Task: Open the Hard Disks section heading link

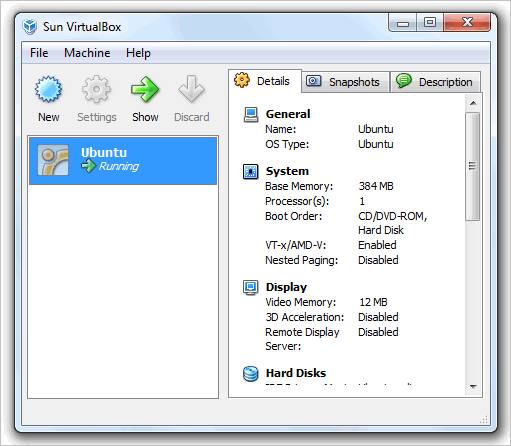Action: coord(296,373)
